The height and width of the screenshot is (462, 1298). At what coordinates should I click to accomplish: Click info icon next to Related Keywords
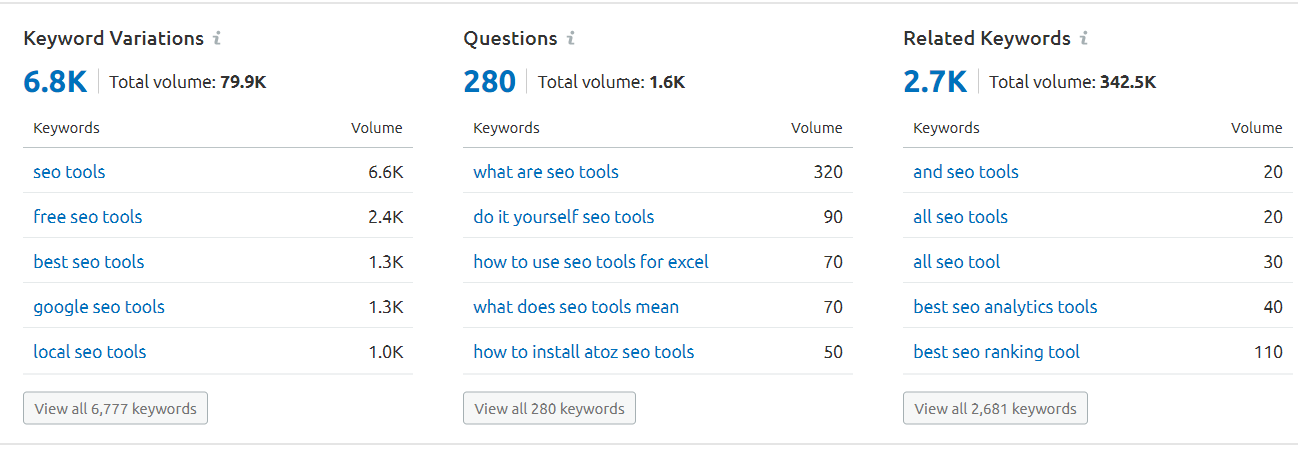coord(1084,39)
